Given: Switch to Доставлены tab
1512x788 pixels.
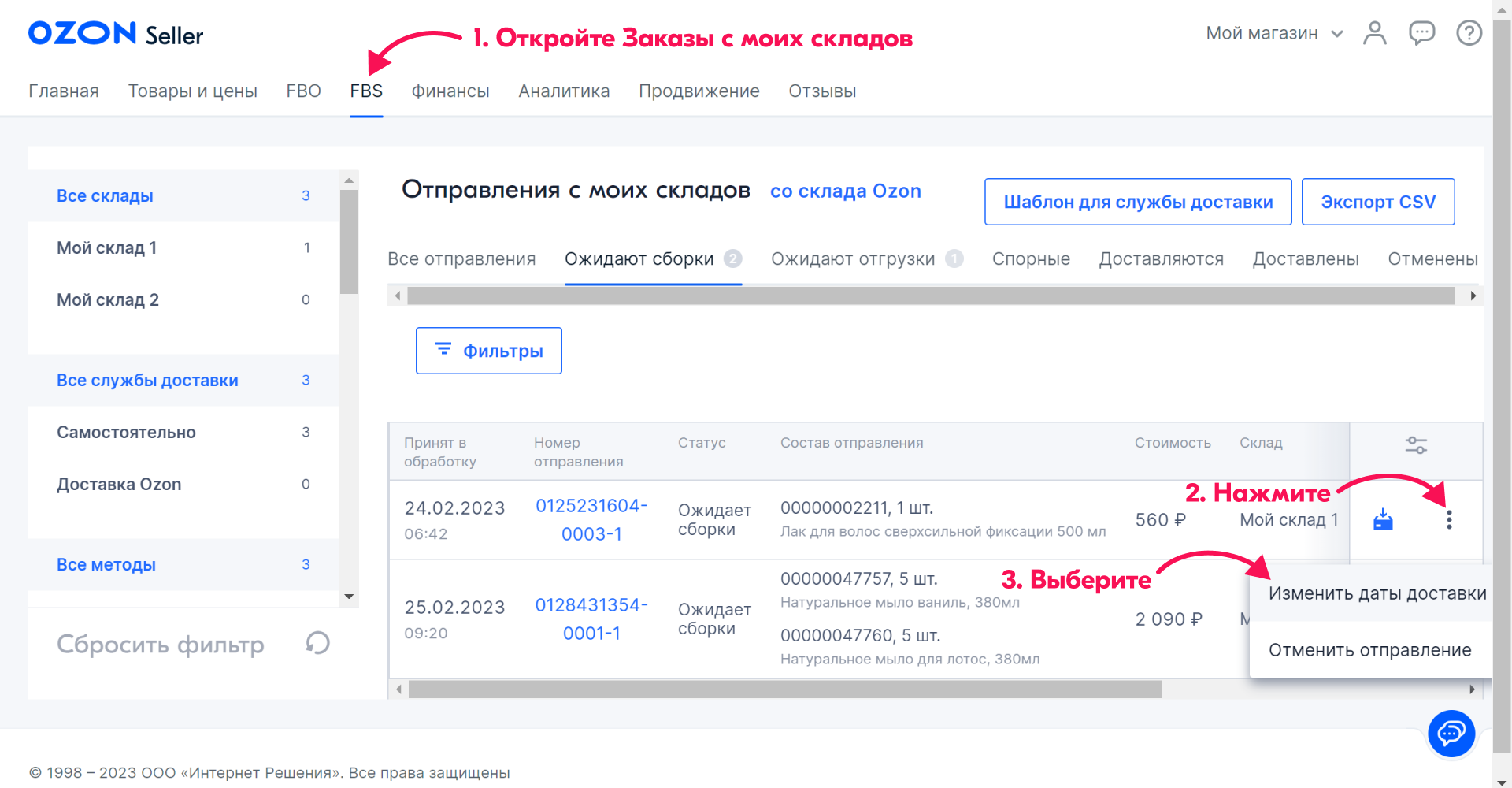Looking at the screenshot, I should [x=1306, y=259].
